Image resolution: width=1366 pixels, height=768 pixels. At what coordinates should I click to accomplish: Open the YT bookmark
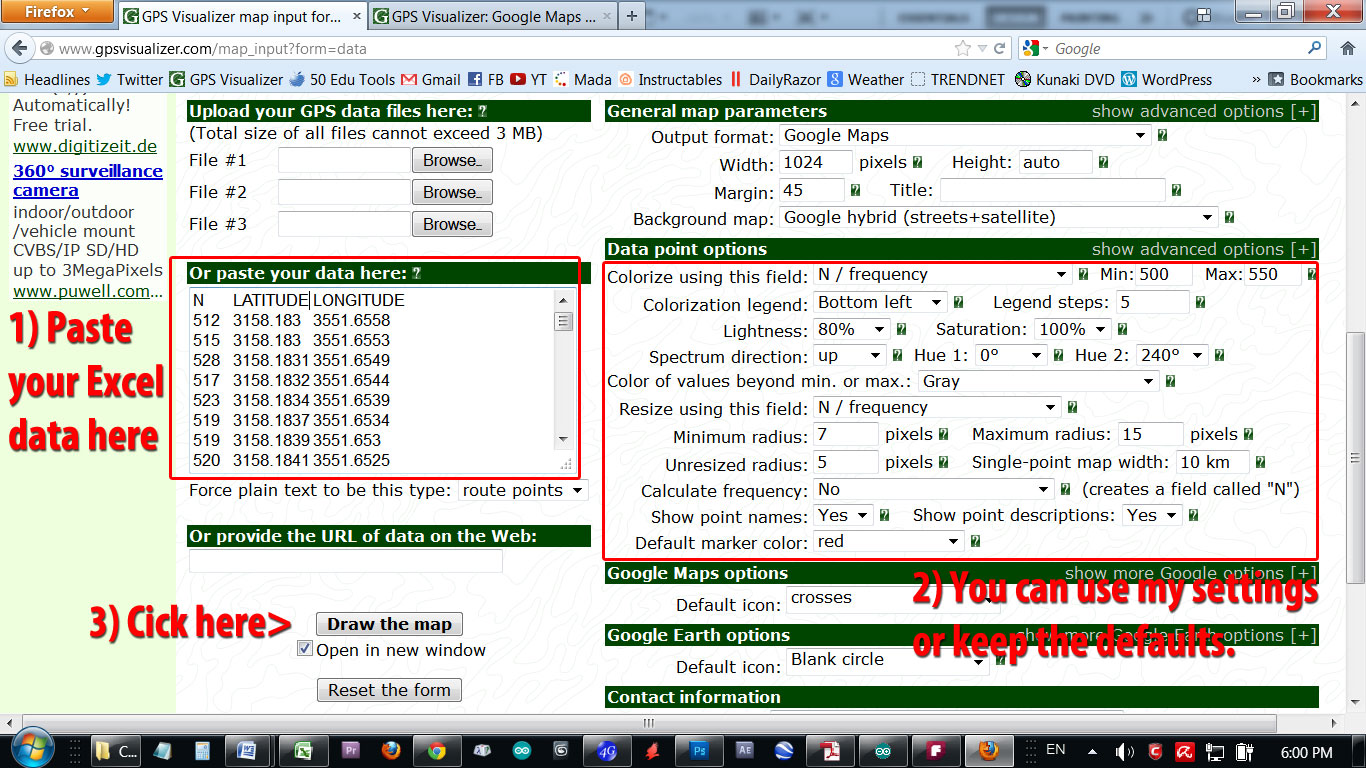tap(528, 79)
